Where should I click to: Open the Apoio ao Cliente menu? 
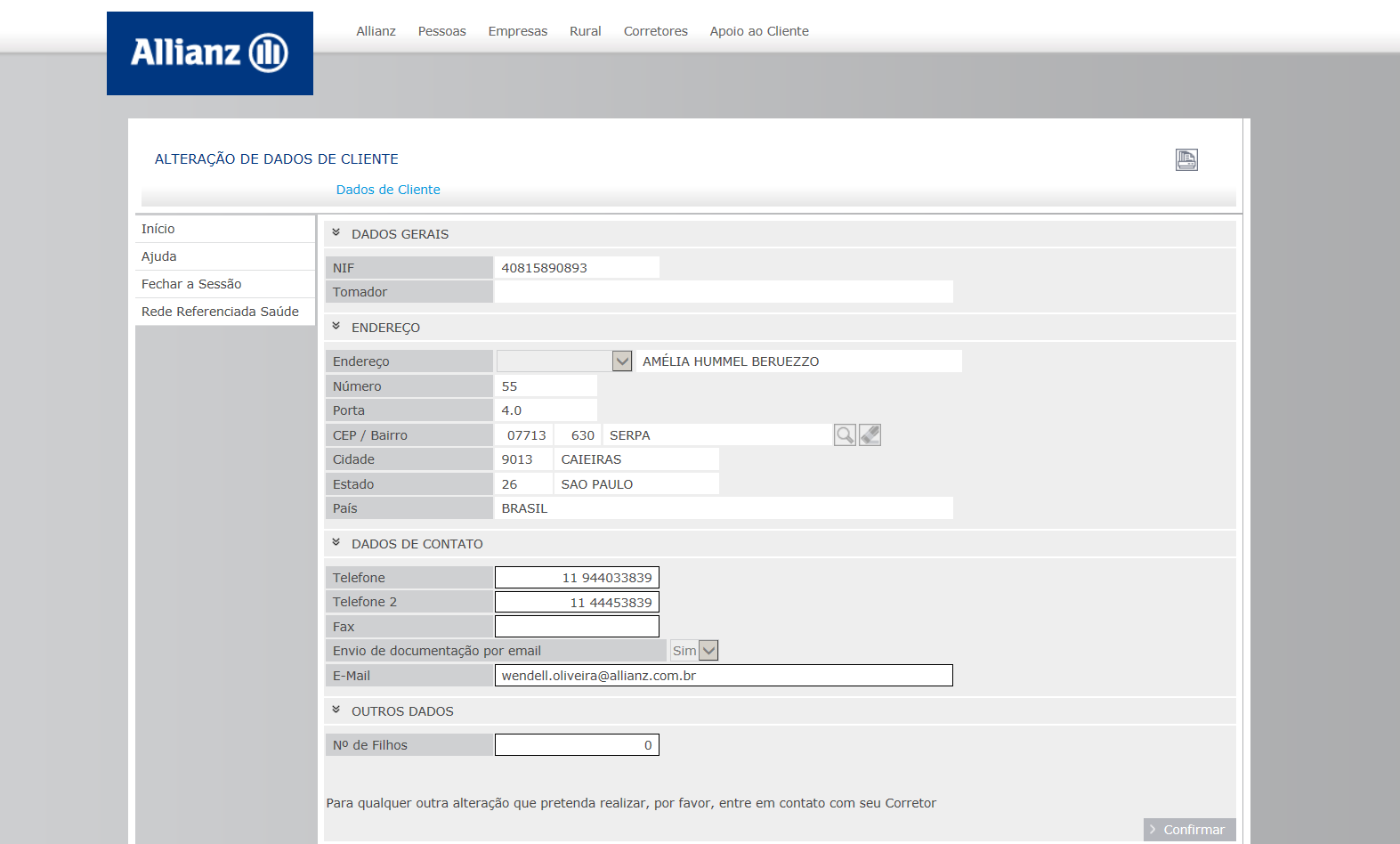pyautogui.click(x=759, y=31)
